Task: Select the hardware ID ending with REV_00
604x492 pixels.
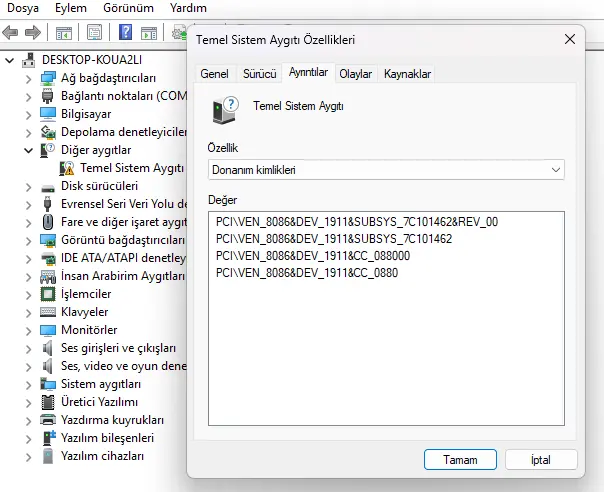Action: click(357, 222)
